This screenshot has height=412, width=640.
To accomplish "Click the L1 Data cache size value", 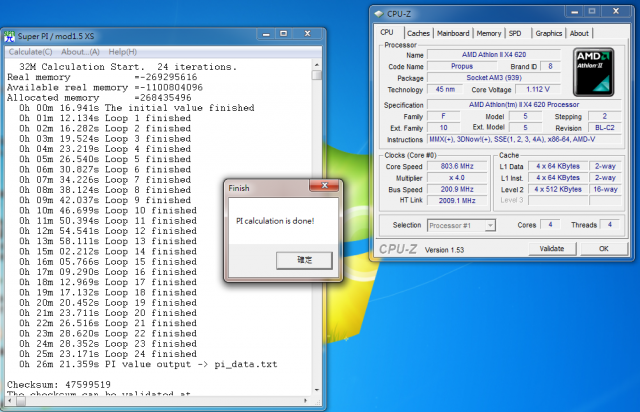I will (x=558, y=166).
